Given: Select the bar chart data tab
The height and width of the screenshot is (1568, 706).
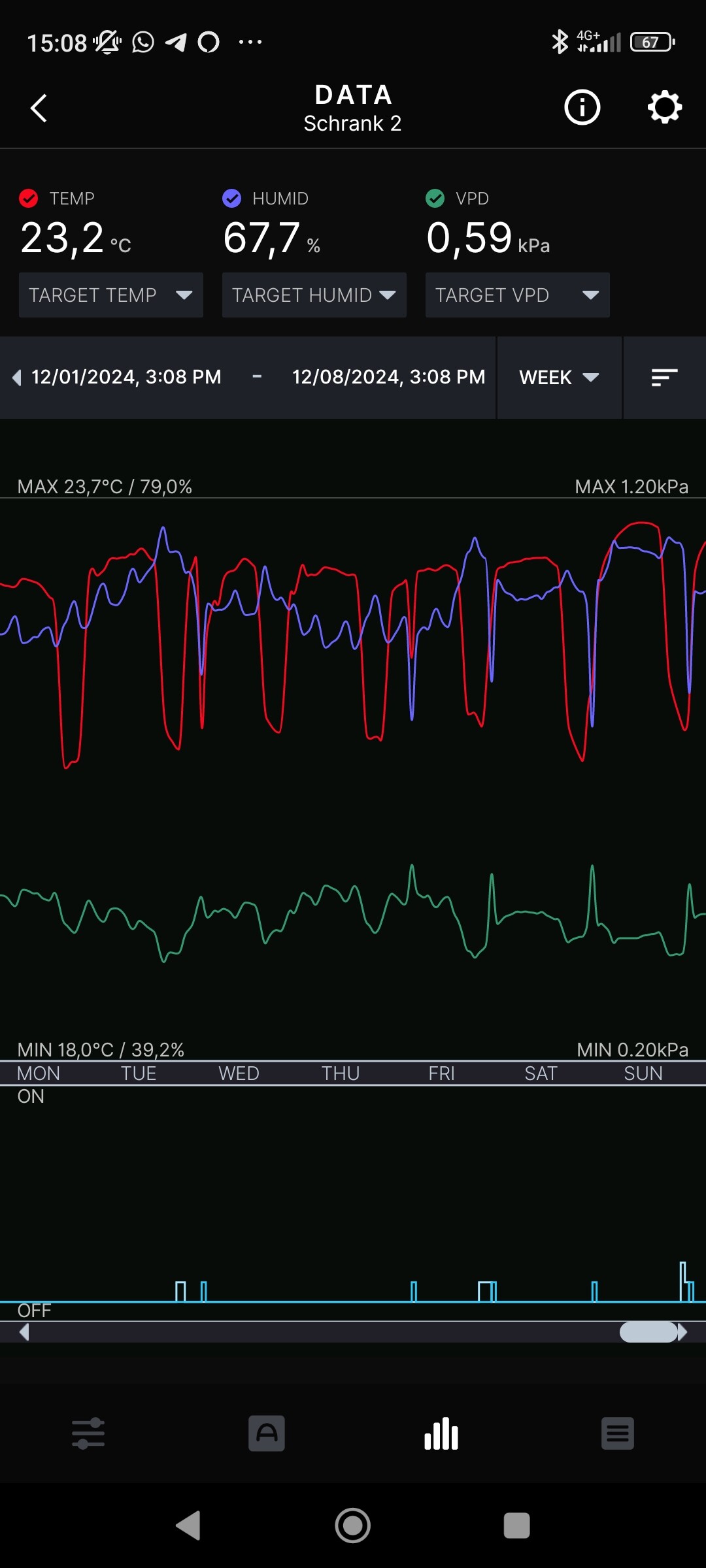Looking at the screenshot, I should click(441, 1433).
